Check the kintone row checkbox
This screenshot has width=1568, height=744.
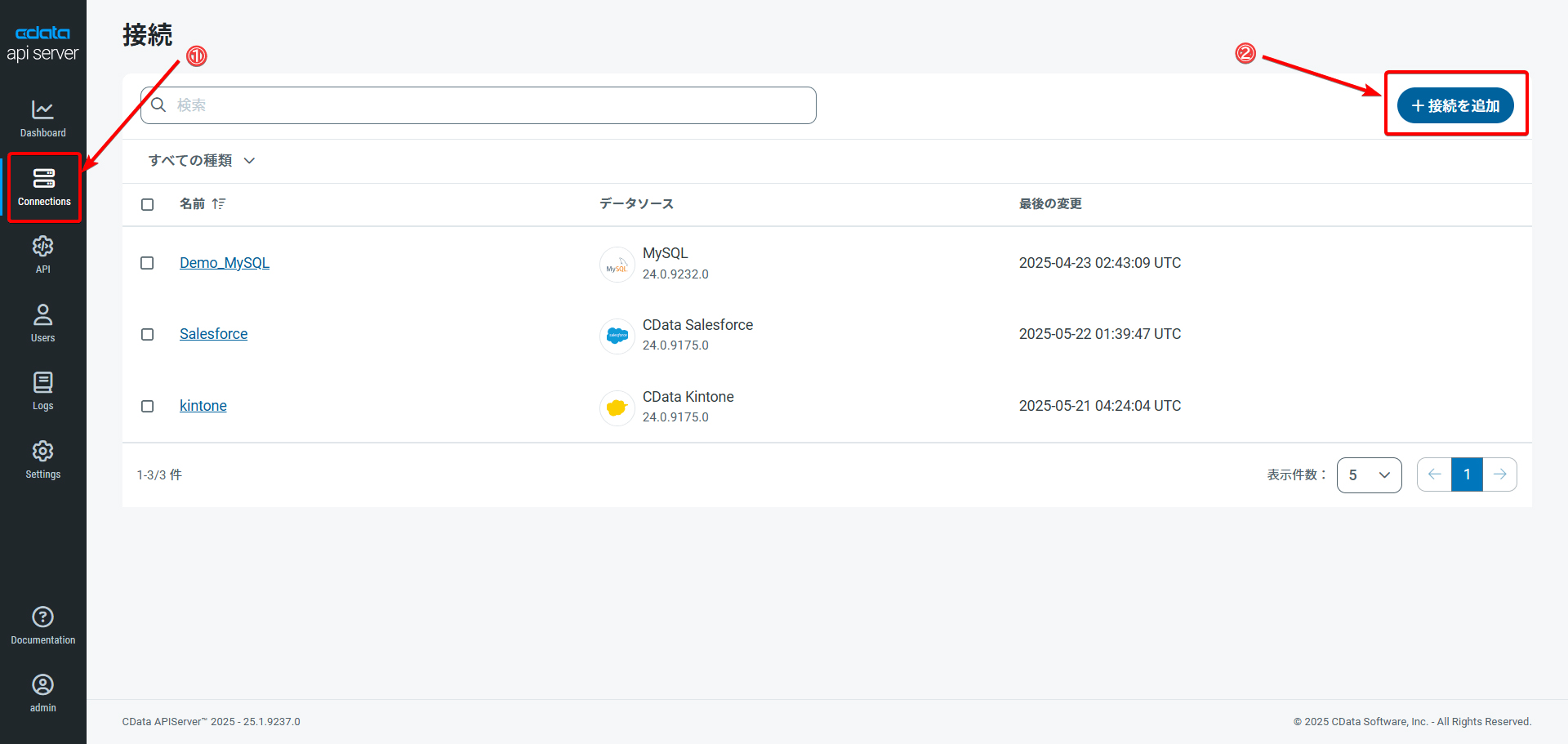click(x=147, y=406)
